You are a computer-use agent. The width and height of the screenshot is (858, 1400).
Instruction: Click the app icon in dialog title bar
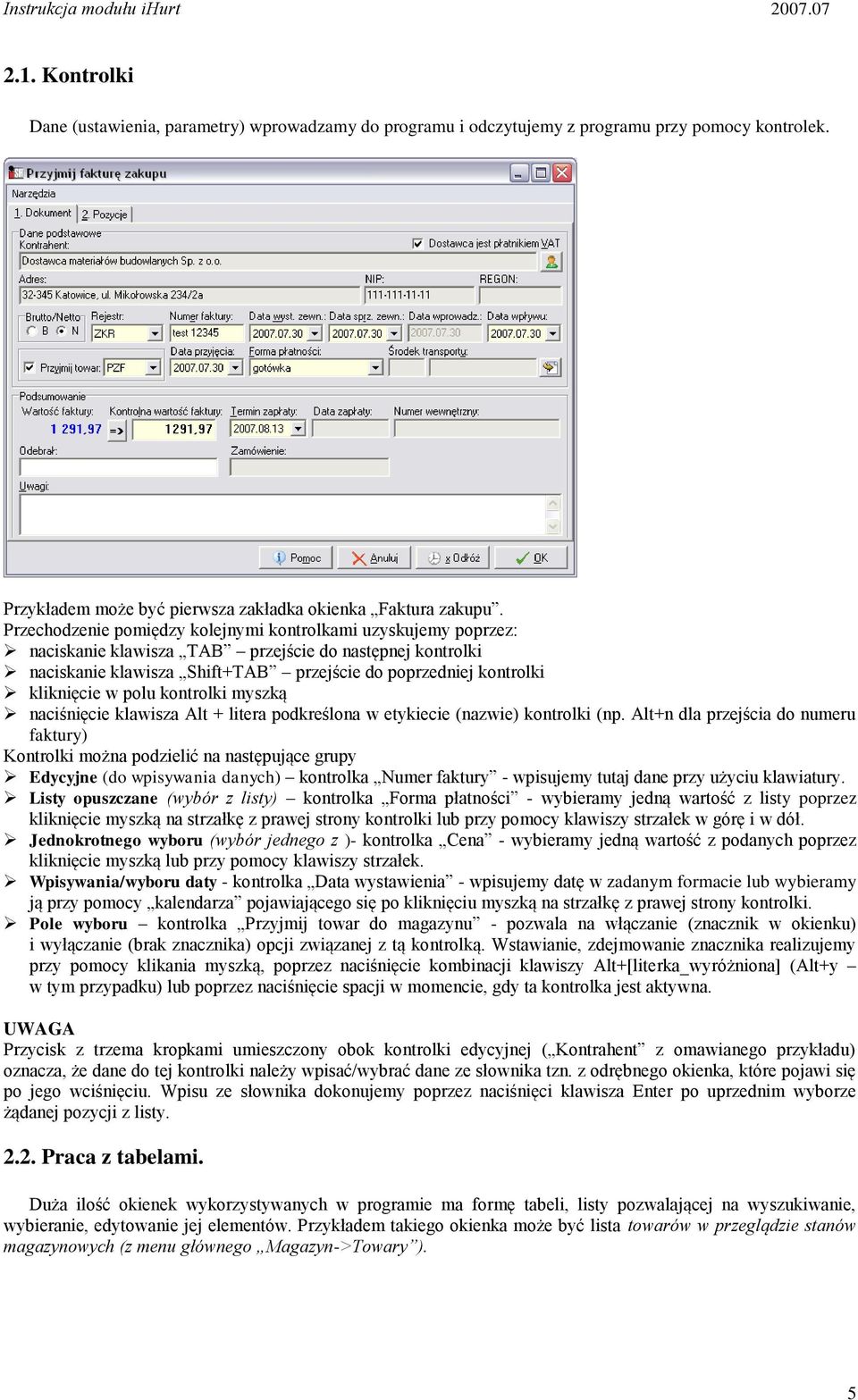click(15, 173)
